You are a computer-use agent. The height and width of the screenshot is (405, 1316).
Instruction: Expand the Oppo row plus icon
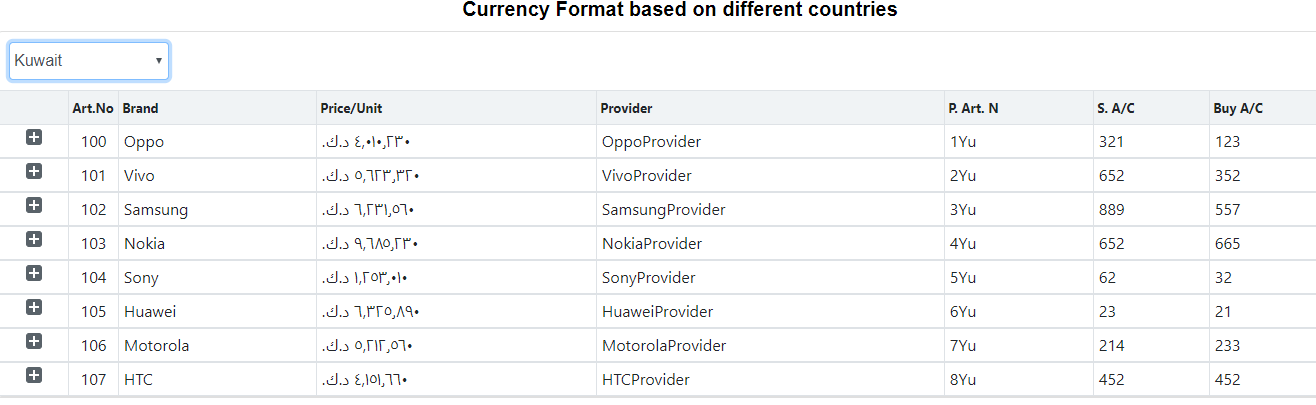point(34,137)
